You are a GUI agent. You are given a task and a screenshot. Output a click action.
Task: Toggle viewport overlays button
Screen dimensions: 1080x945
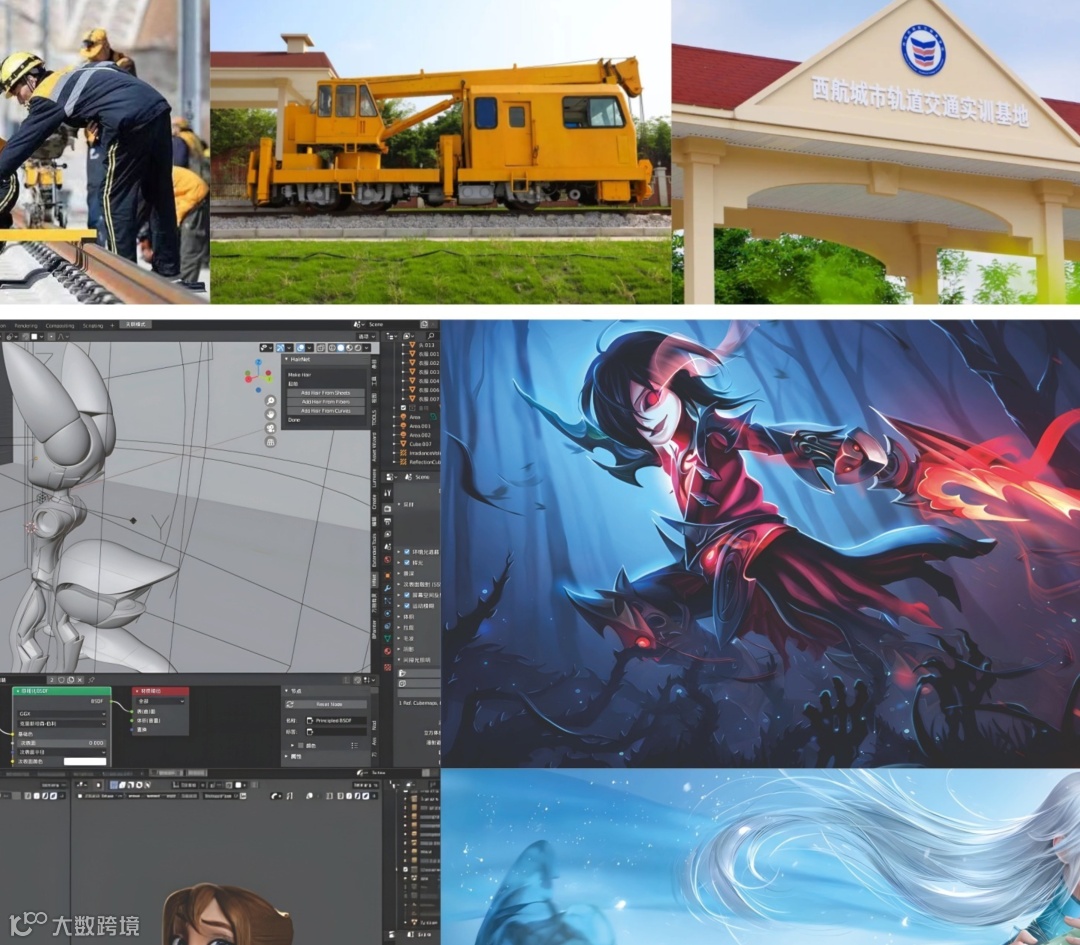(300, 348)
